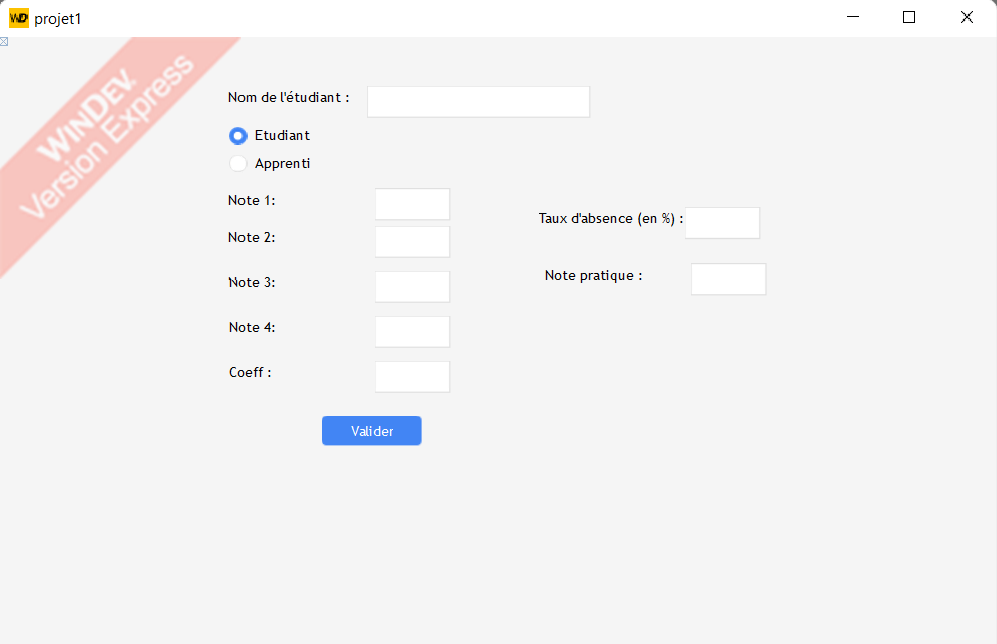The width and height of the screenshot is (997, 644).
Task: Click the Note 2 input box
Action: coord(412,241)
